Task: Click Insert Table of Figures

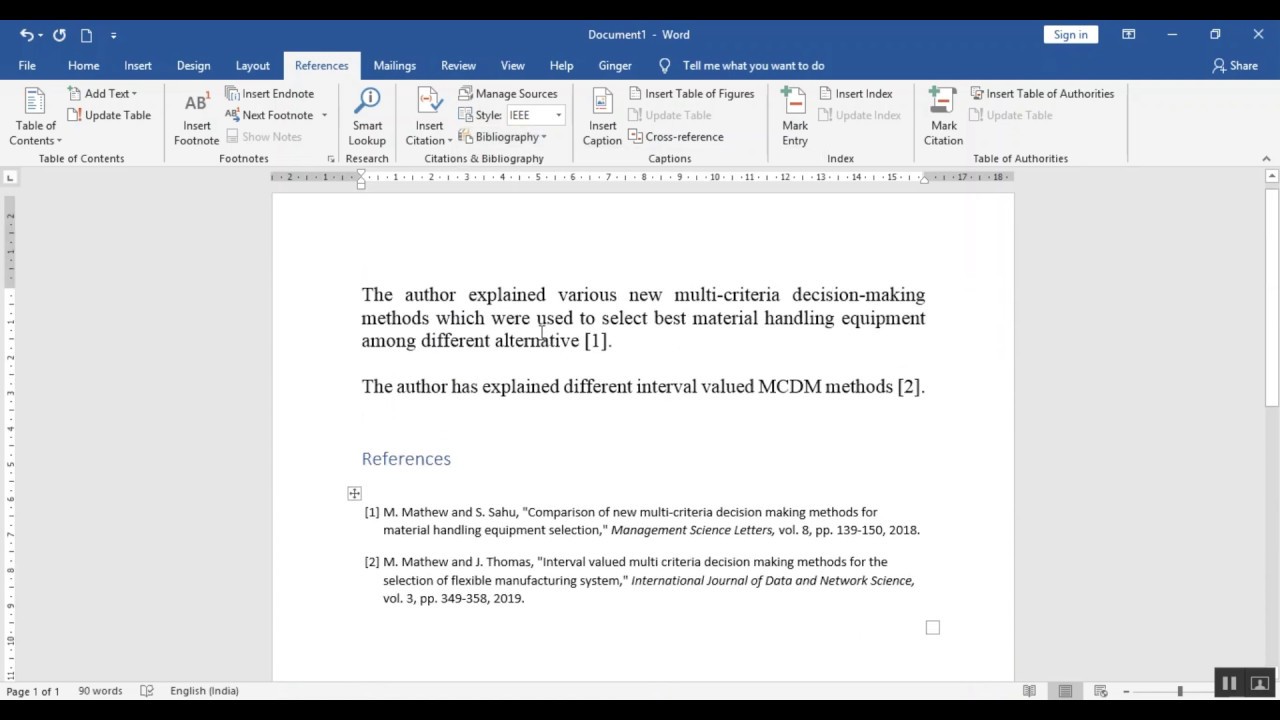Action: [691, 93]
